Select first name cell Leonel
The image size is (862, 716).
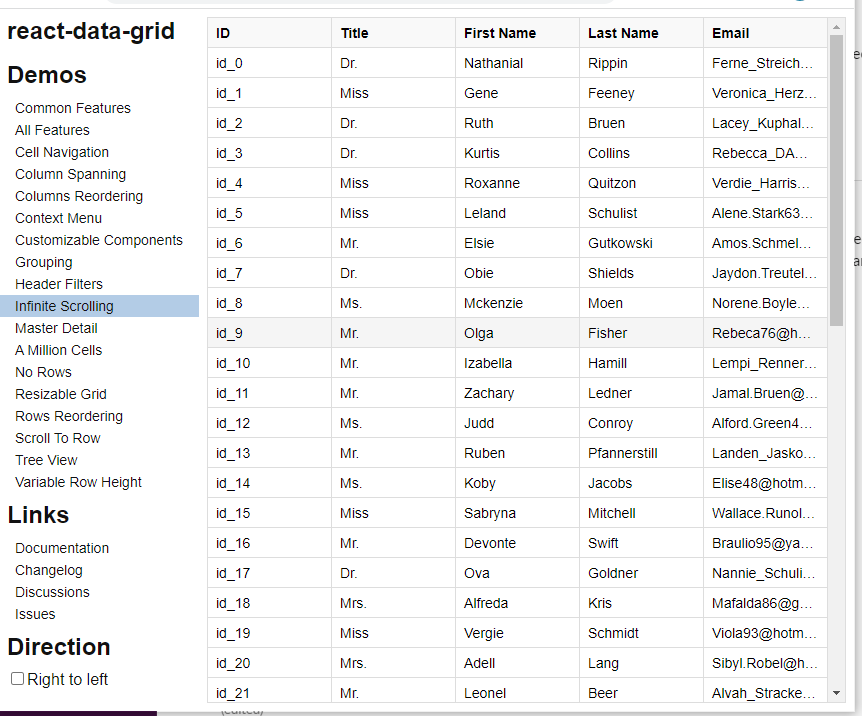pyautogui.click(x=517, y=690)
